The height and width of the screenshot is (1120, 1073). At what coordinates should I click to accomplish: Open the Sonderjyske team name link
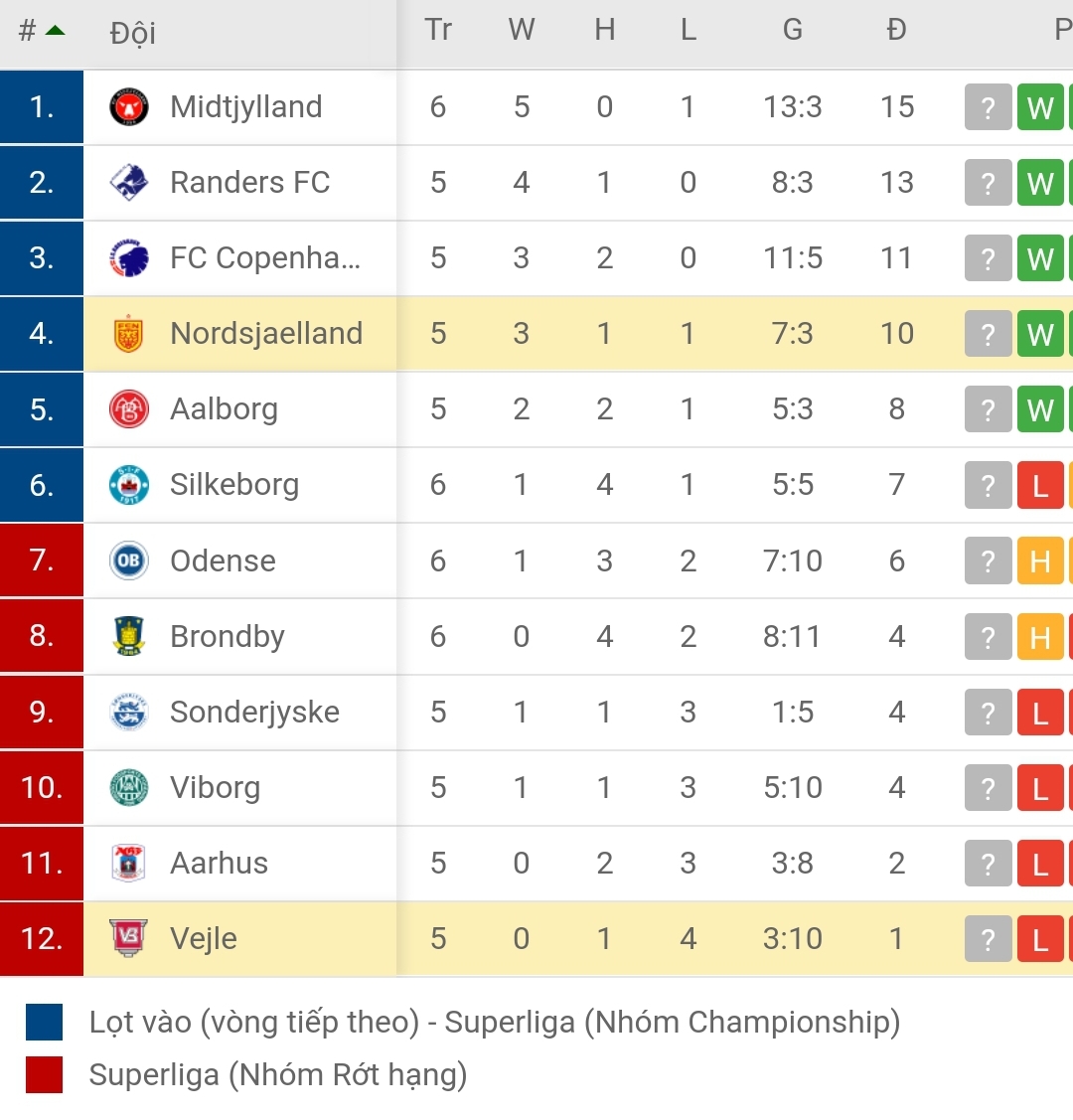tap(254, 712)
